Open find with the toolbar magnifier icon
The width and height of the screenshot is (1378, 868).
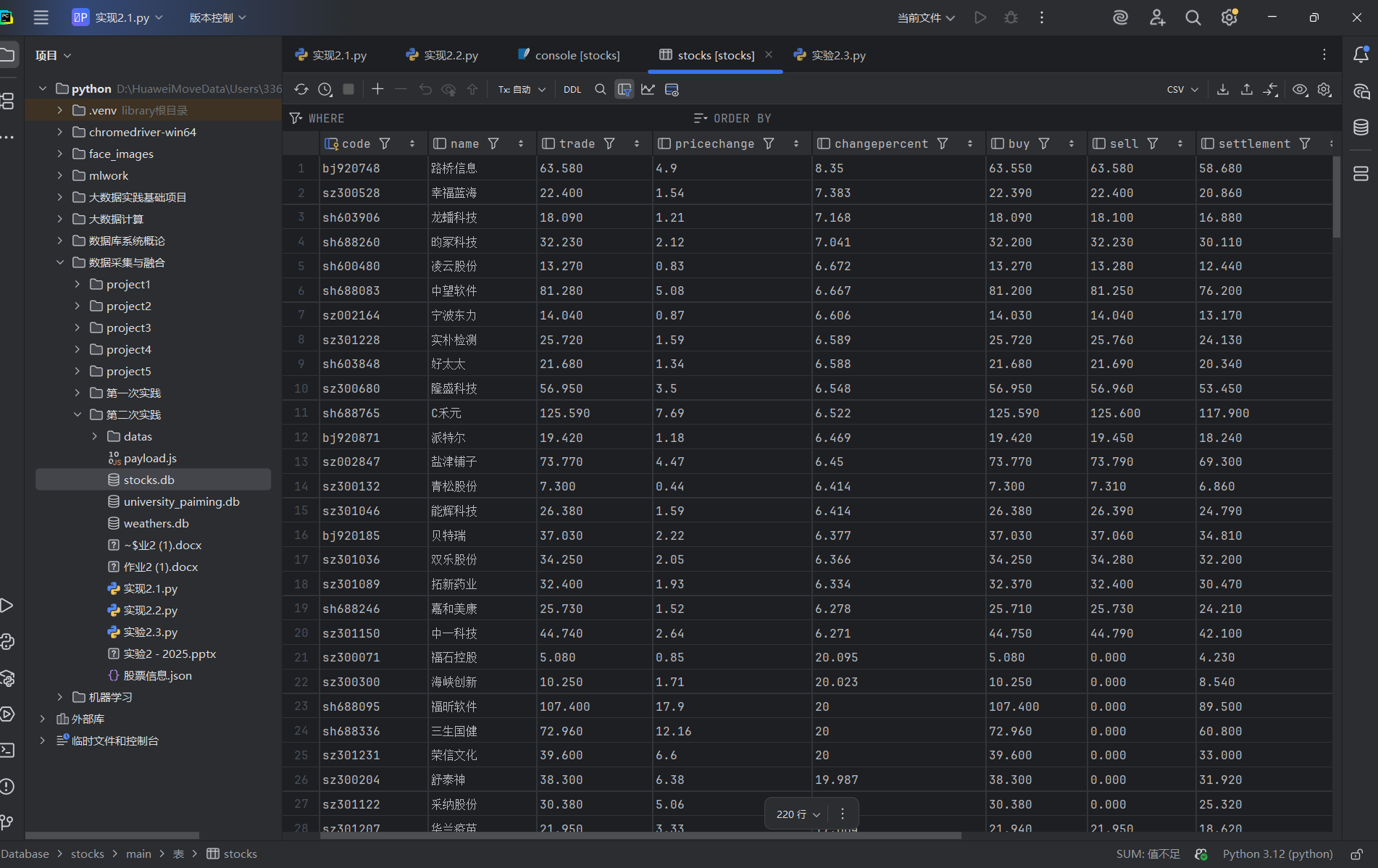pos(601,89)
